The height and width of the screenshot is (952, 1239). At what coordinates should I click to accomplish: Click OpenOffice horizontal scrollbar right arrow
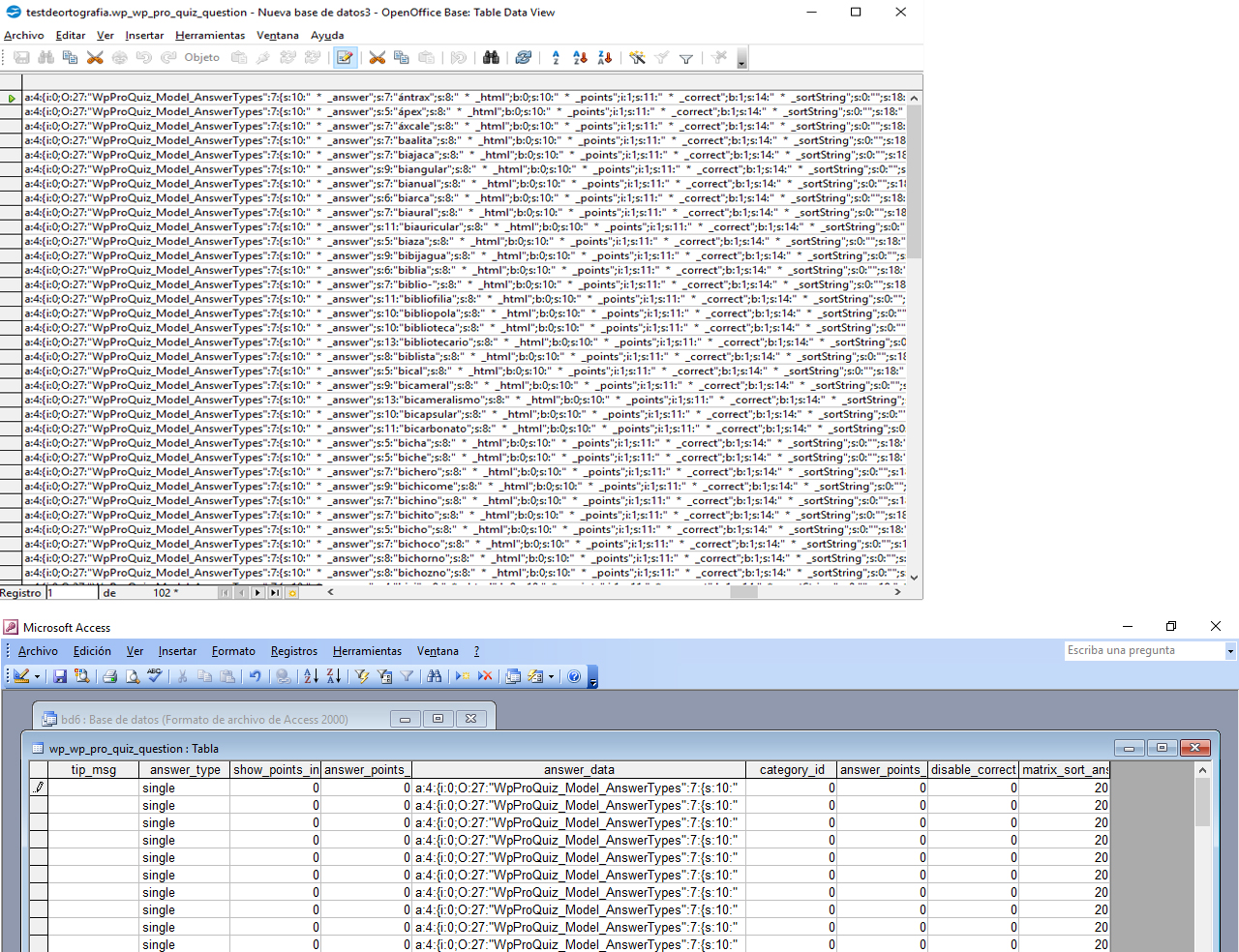pos(897,592)
